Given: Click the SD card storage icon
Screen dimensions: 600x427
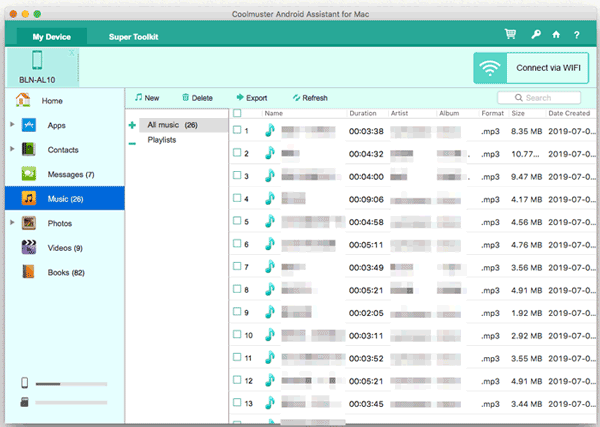Looking at the screenshot, I should click(x=24, y=402).
